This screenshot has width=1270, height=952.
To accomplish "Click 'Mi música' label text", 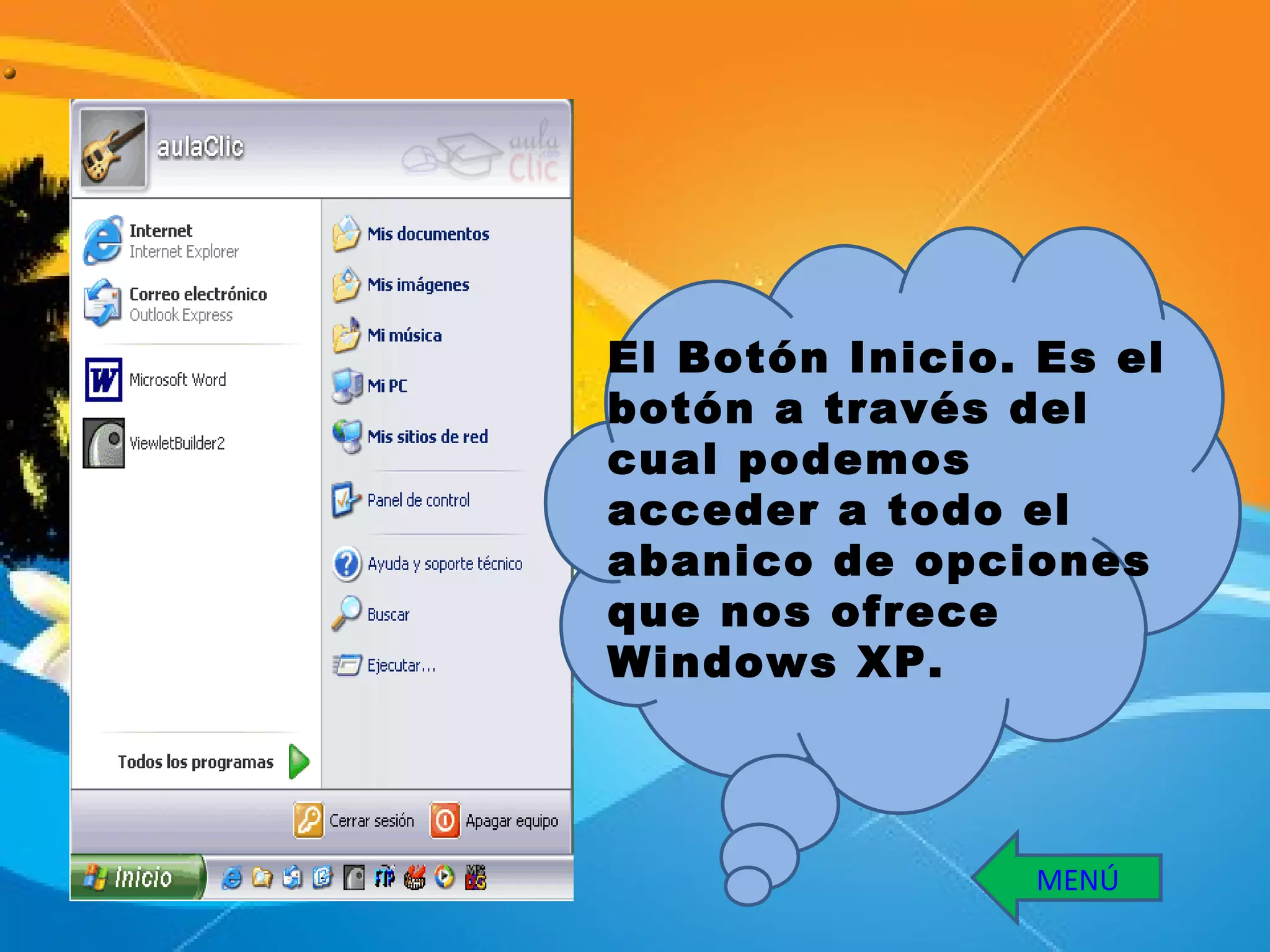I will click(x=404, y=335).
